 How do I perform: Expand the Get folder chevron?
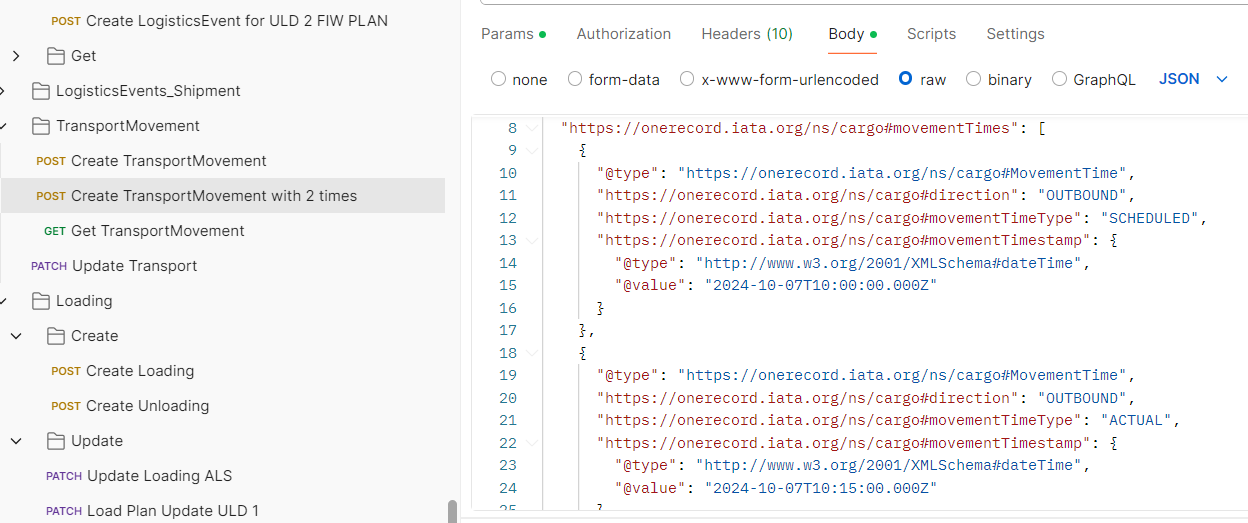point(16,56)
